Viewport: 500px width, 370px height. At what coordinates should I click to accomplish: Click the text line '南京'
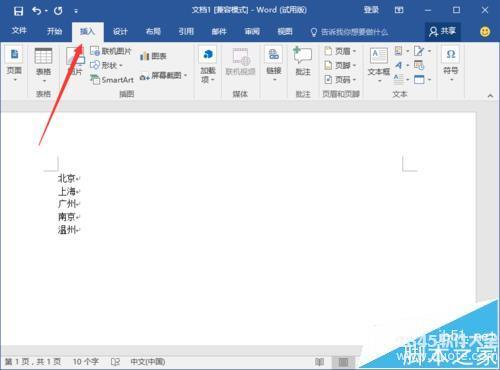(x=67, y=217)
